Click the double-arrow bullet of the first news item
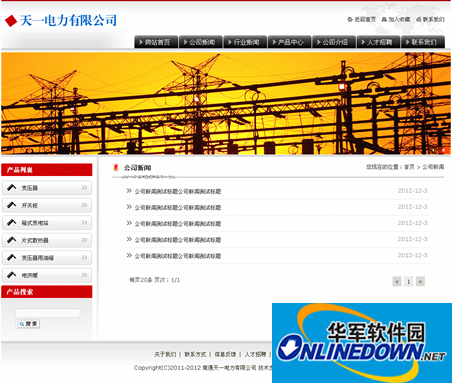 [x=129, y=191]
